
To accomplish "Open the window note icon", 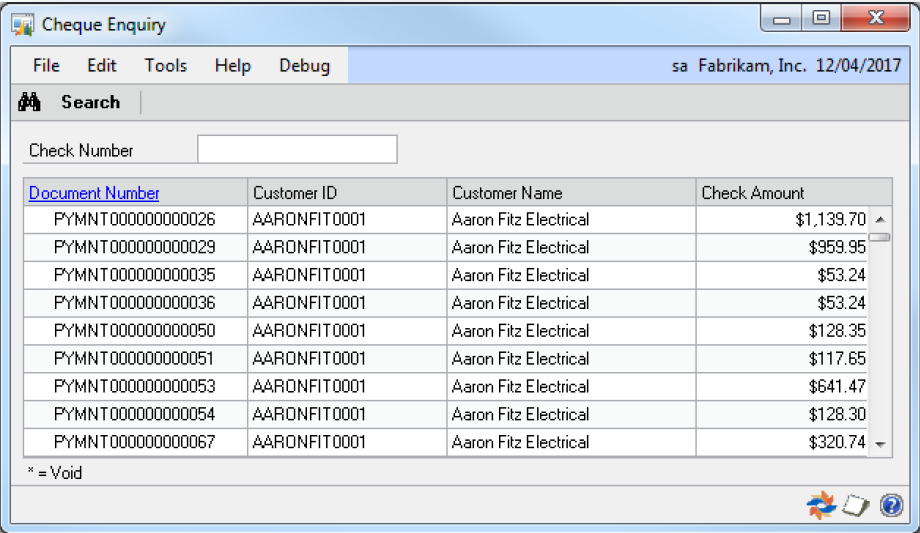I will click(855, 507).
